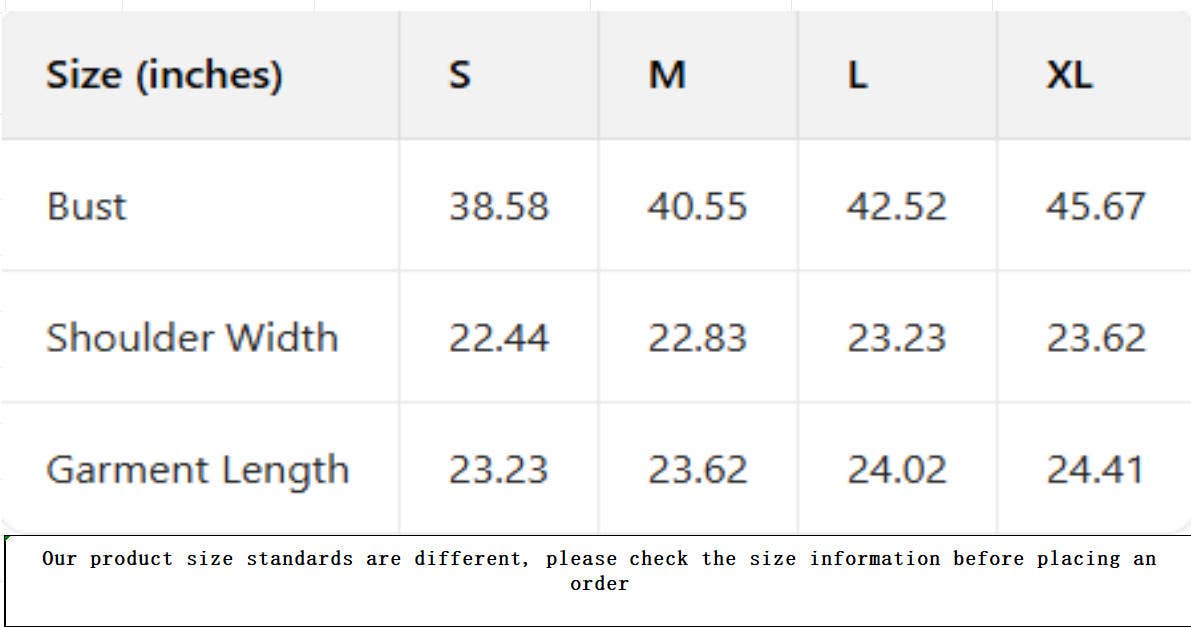The width and height of the screenshot is (1191, 627).
Task: Click the L size column header
Action: (x=858, y=76)
